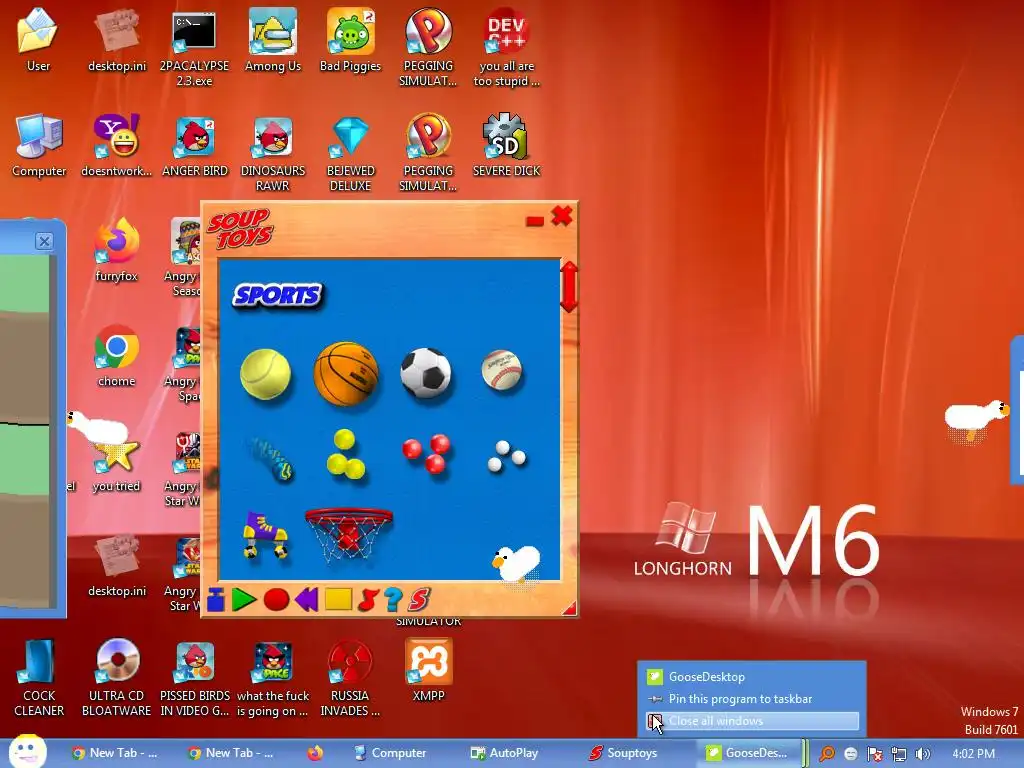
Task: Click the Soup Toys resize corner grip
Action: click(569, 609)
